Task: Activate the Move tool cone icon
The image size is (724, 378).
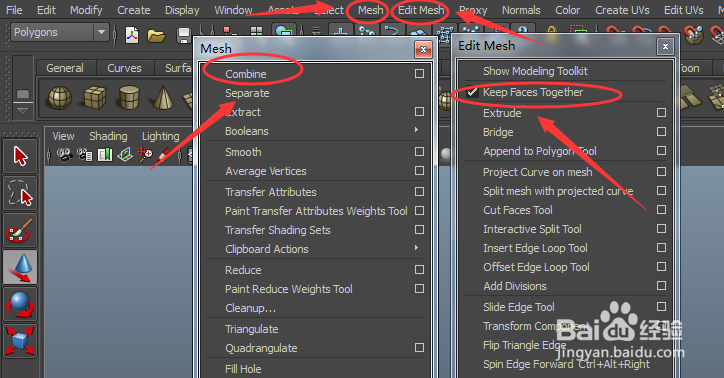Action: (20, 267)
